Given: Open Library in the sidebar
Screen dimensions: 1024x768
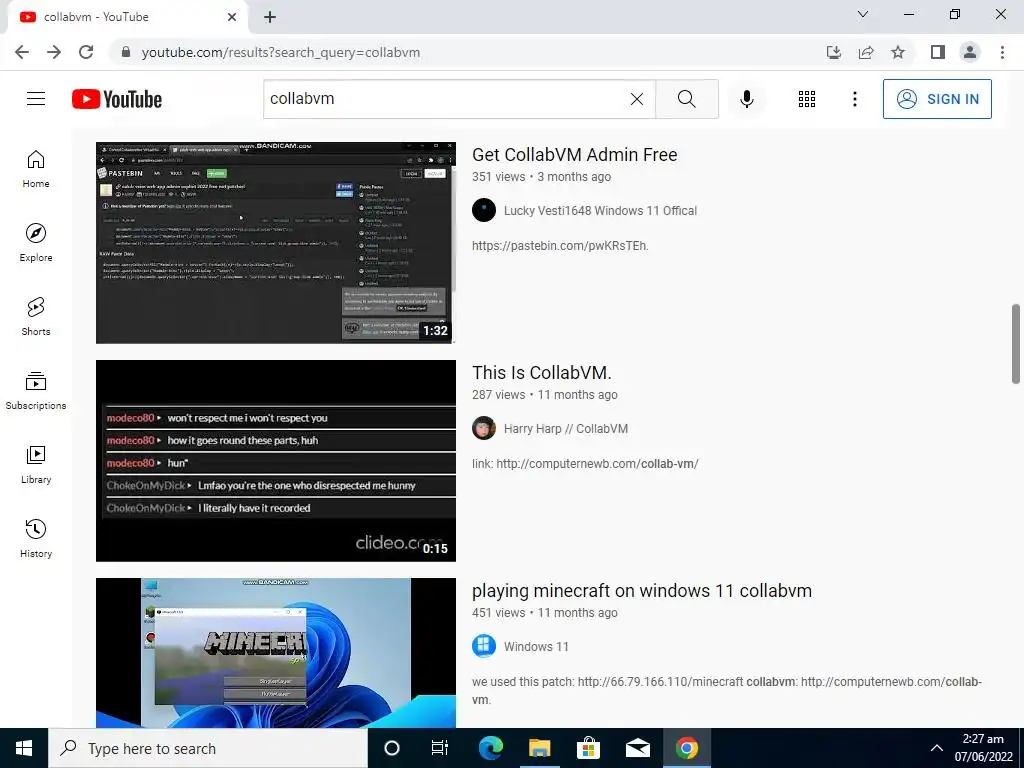Looking at the screenshot, I should coord(36,464).
